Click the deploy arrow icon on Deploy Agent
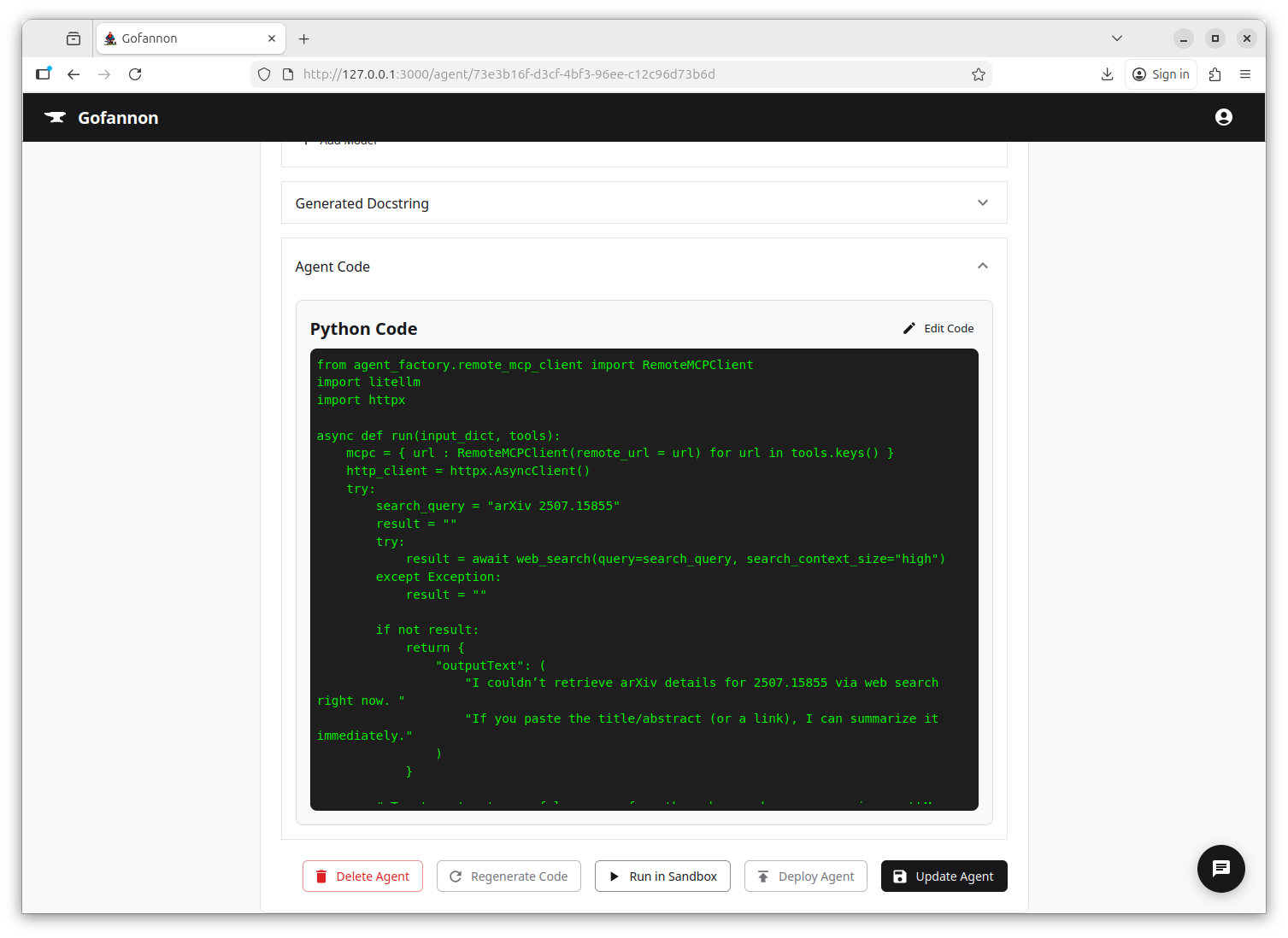The image size is (1288, 938). tap(762, 876)
